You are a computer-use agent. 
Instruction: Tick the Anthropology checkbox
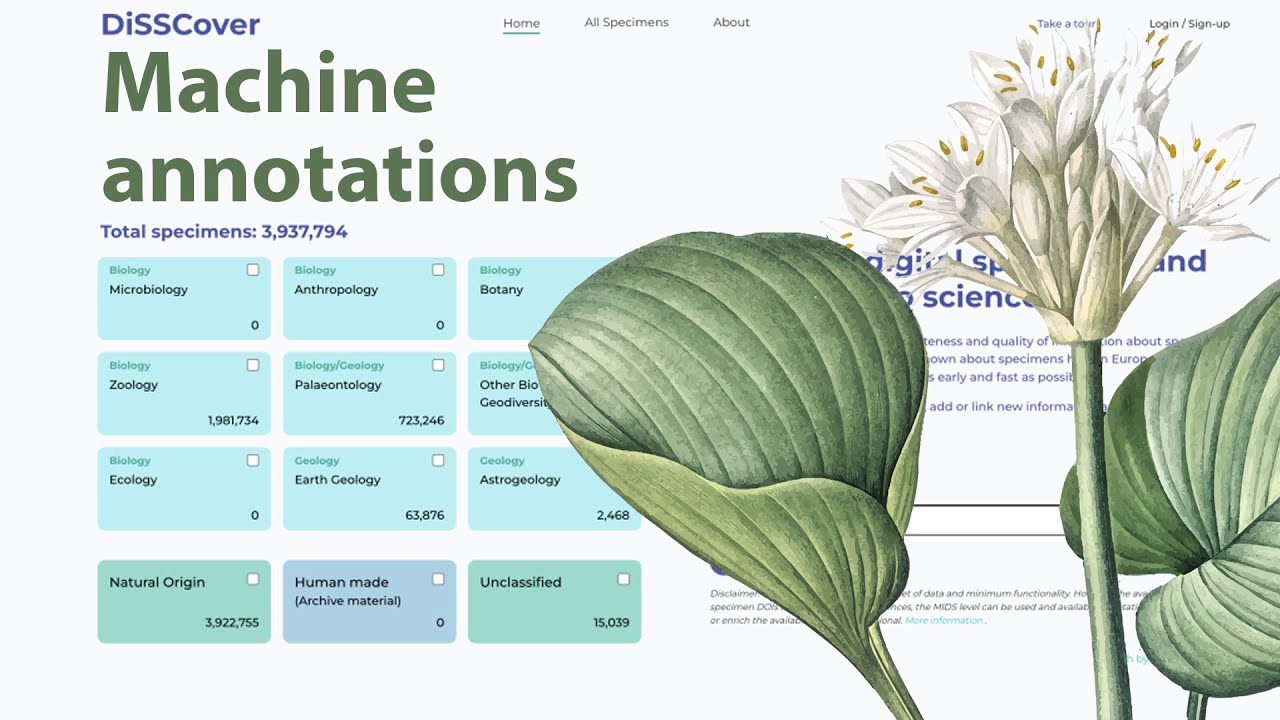coord(438,270)
